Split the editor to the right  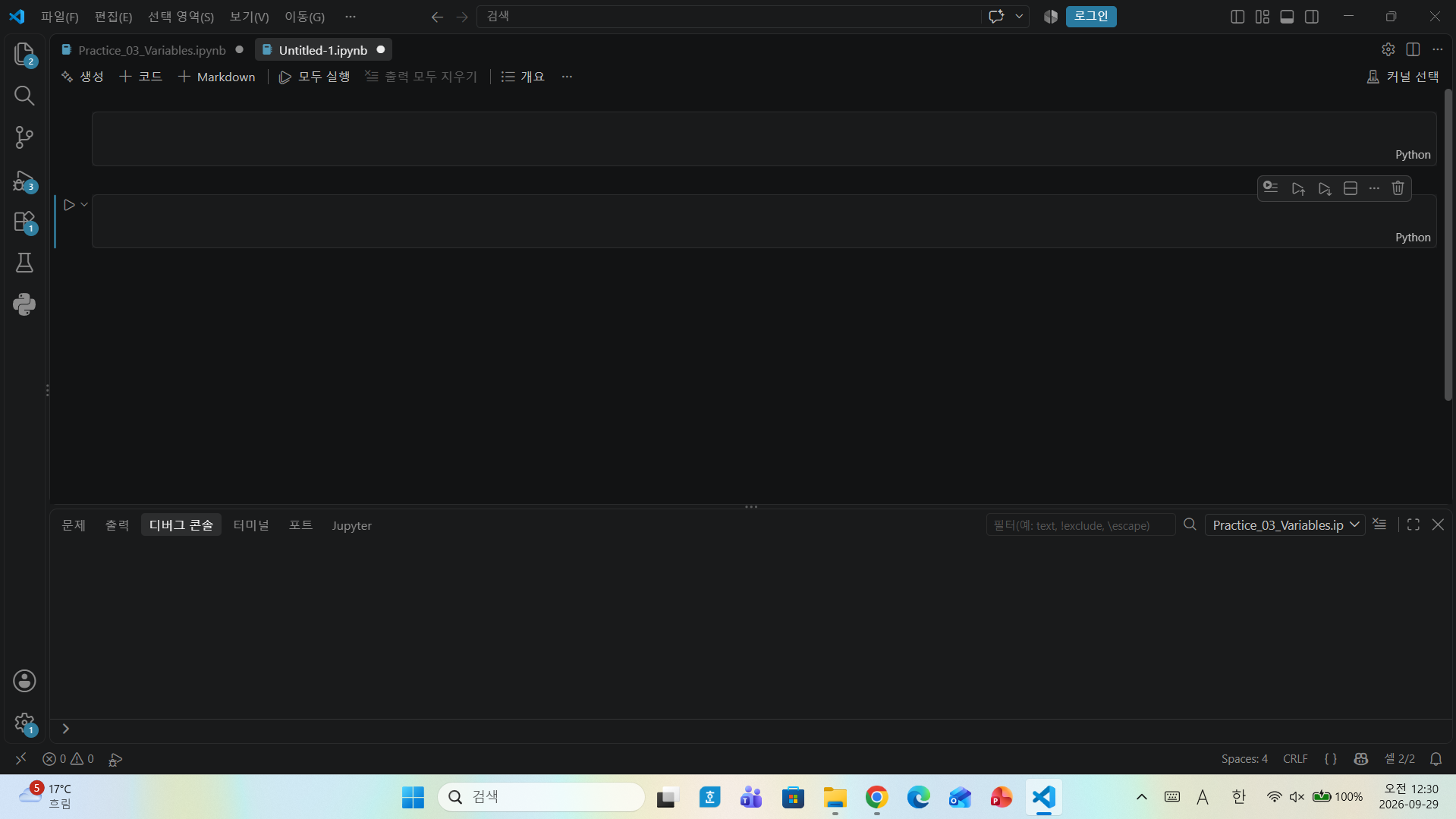[1413, 49]
